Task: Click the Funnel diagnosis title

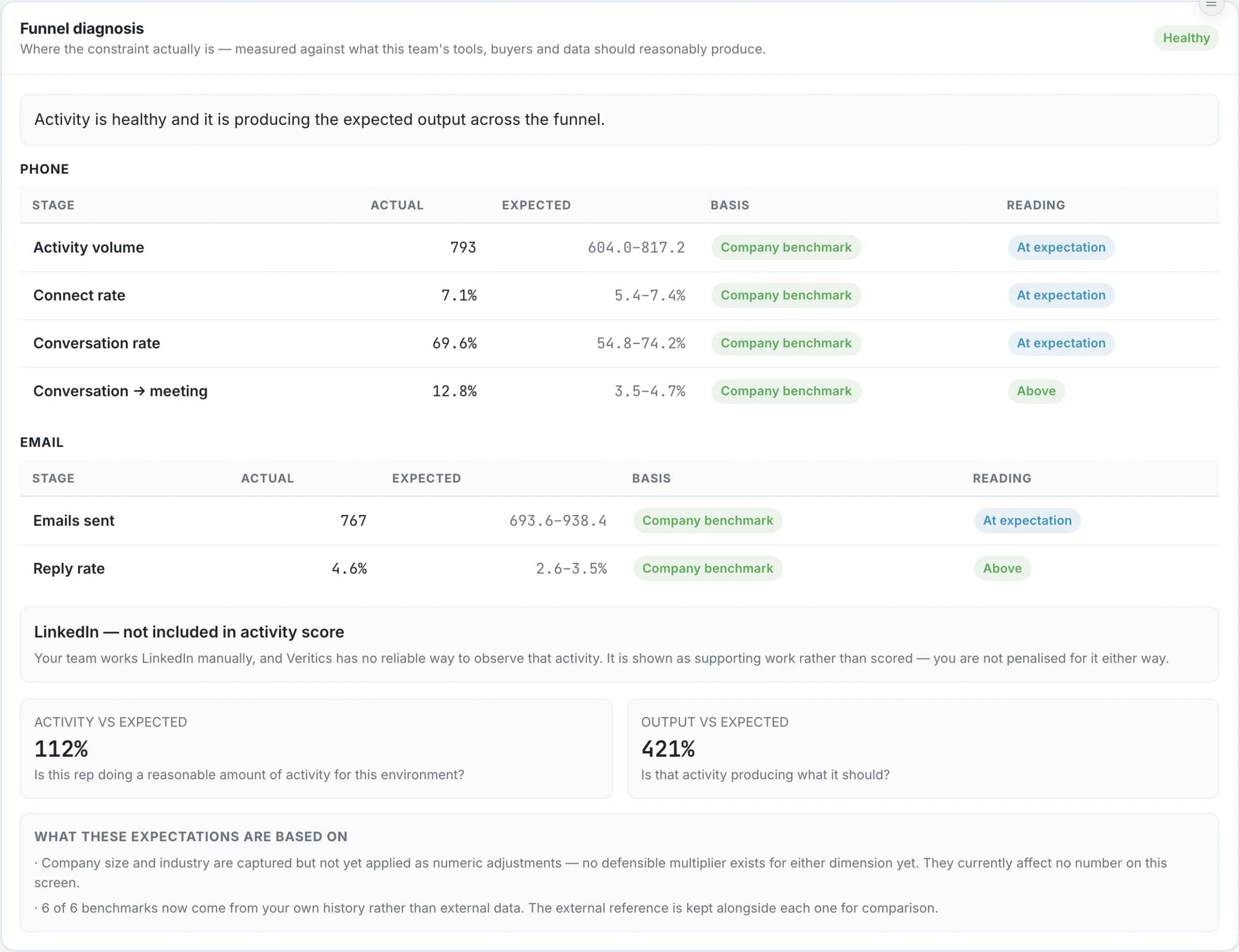Action: (82, 29)
